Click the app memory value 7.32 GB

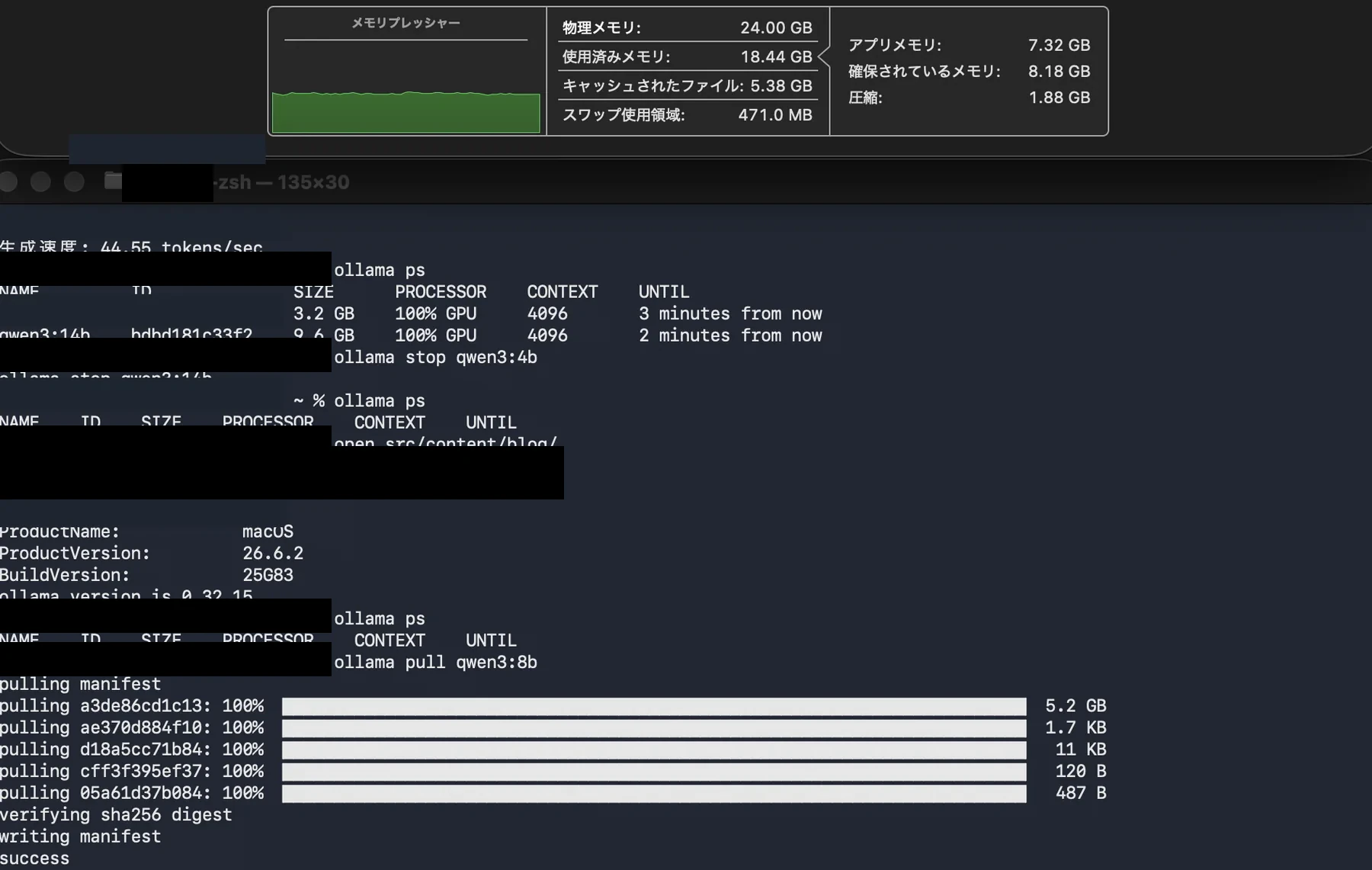click(x=1059, y=46)
